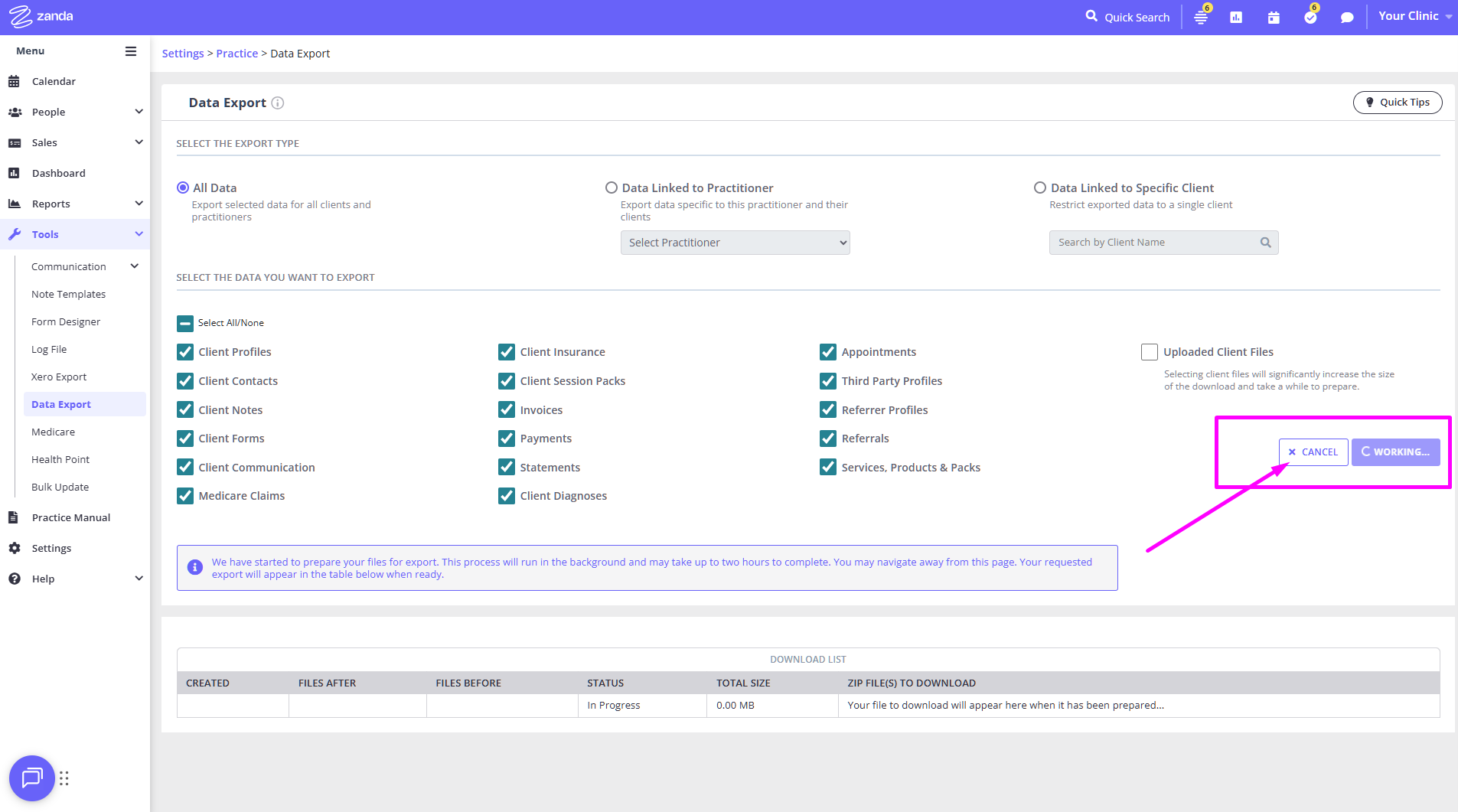Click the waitlist stacked-lines icon in header

point(1200,18)
